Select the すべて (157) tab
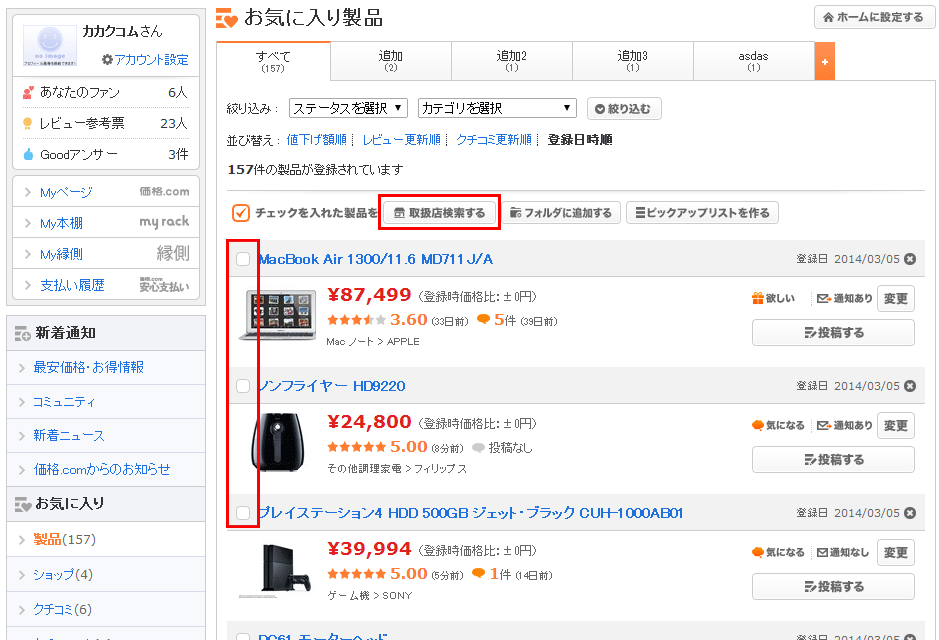 tap(273, 61)
